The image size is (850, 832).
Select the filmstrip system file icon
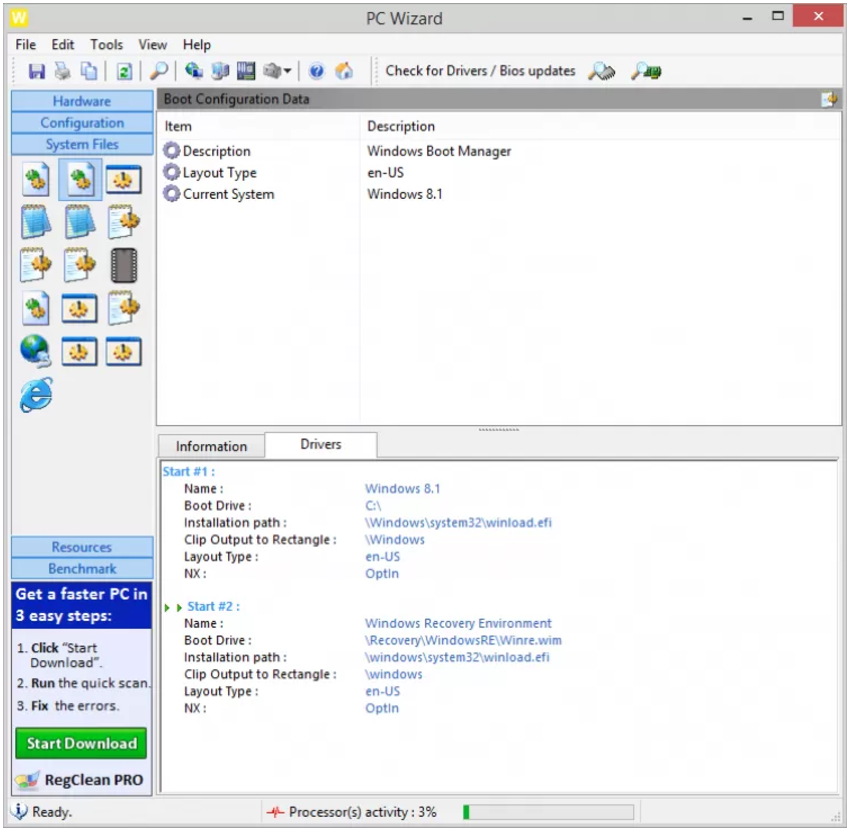[124, 266]
